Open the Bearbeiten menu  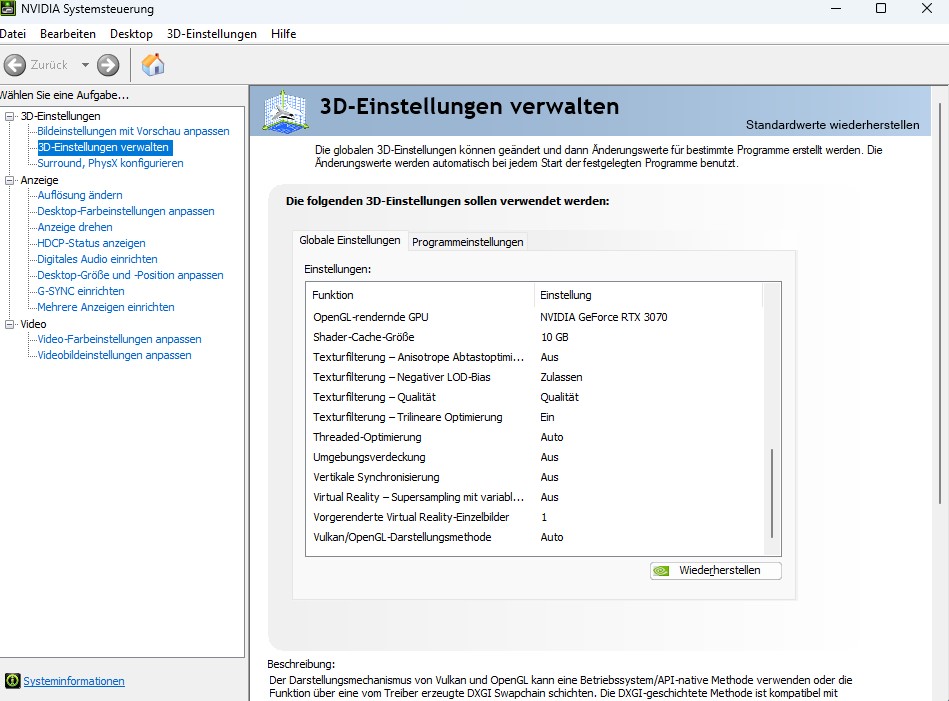click(68, 34)
